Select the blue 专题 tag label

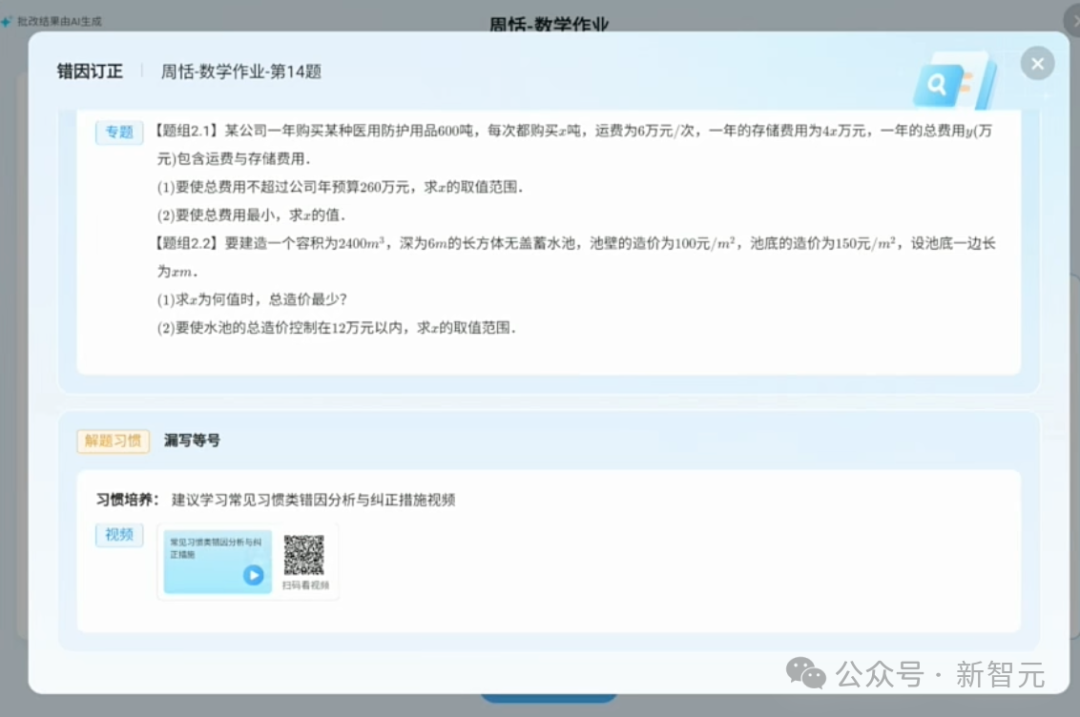[x=119, y=132]
